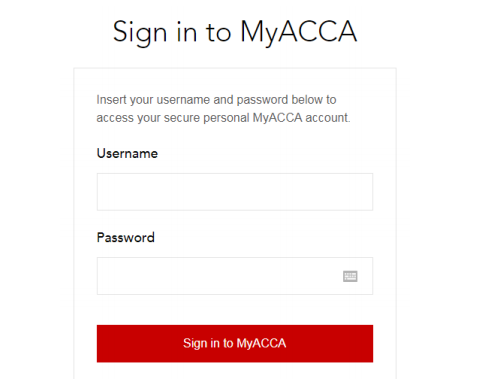Click the instruction text about username and password
The width and height of the screenshot is (493, 385).
(223, 109)
